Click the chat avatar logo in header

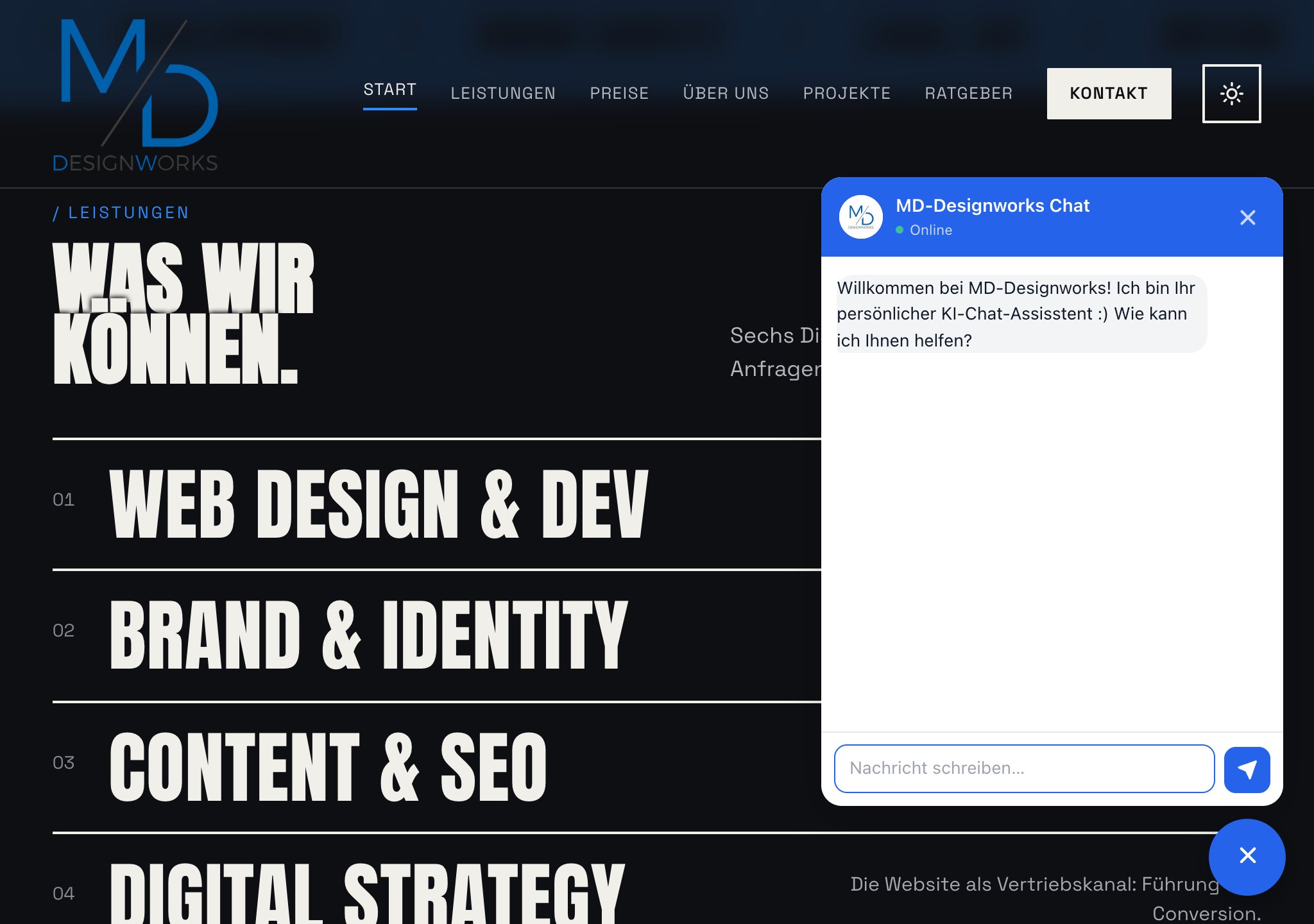tap(860, 217)
